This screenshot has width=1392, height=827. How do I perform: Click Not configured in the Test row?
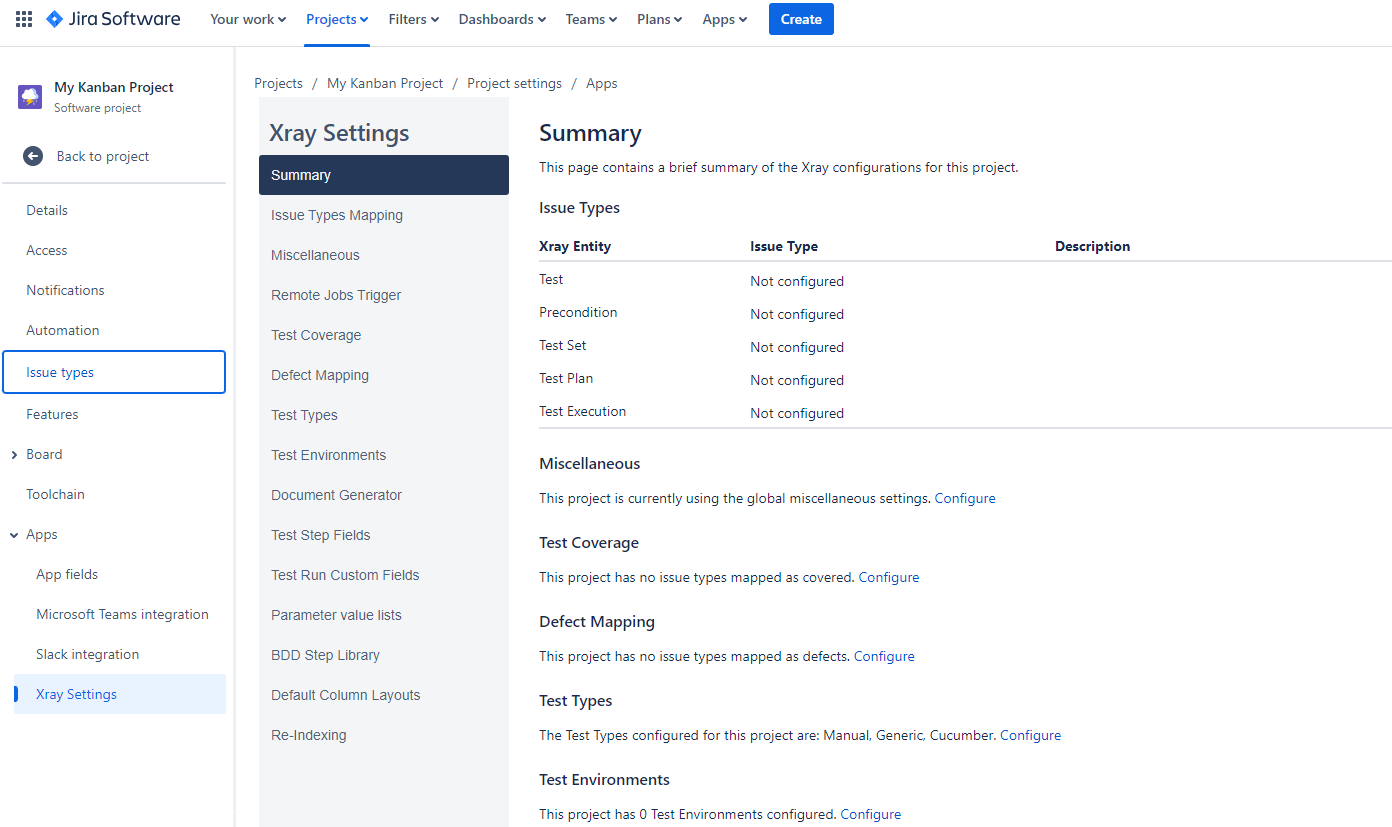pos(797,281)
